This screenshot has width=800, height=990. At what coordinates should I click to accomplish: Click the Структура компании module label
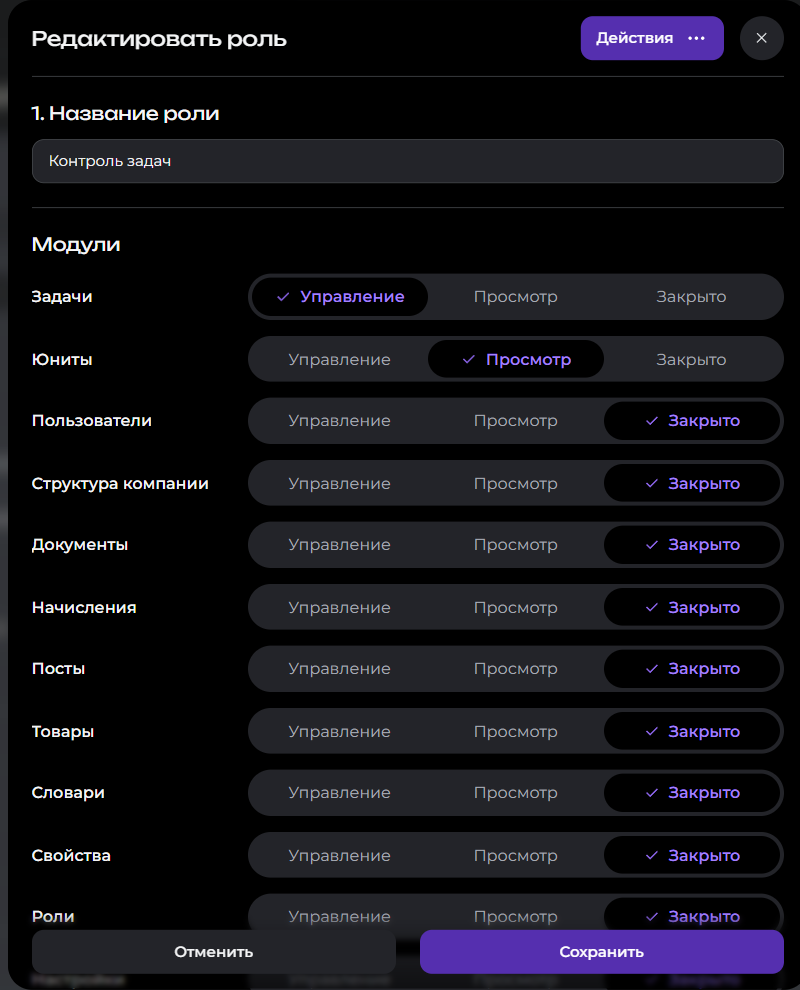click(120, 484)
